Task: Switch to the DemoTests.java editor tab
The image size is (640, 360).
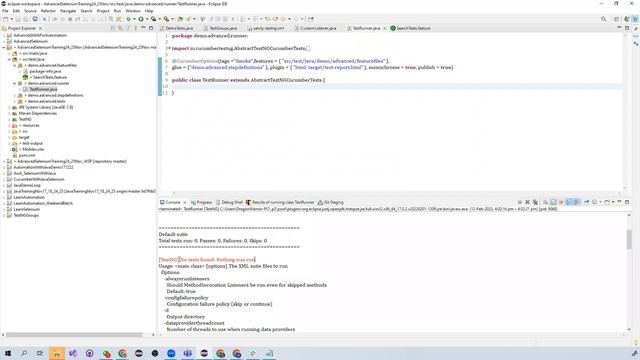Action: (176, 28)
